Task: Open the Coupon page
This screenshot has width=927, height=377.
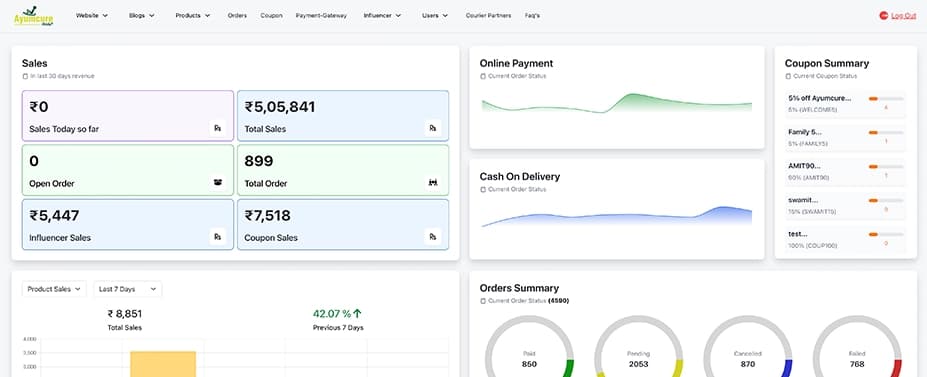Action: coord(271,15)
